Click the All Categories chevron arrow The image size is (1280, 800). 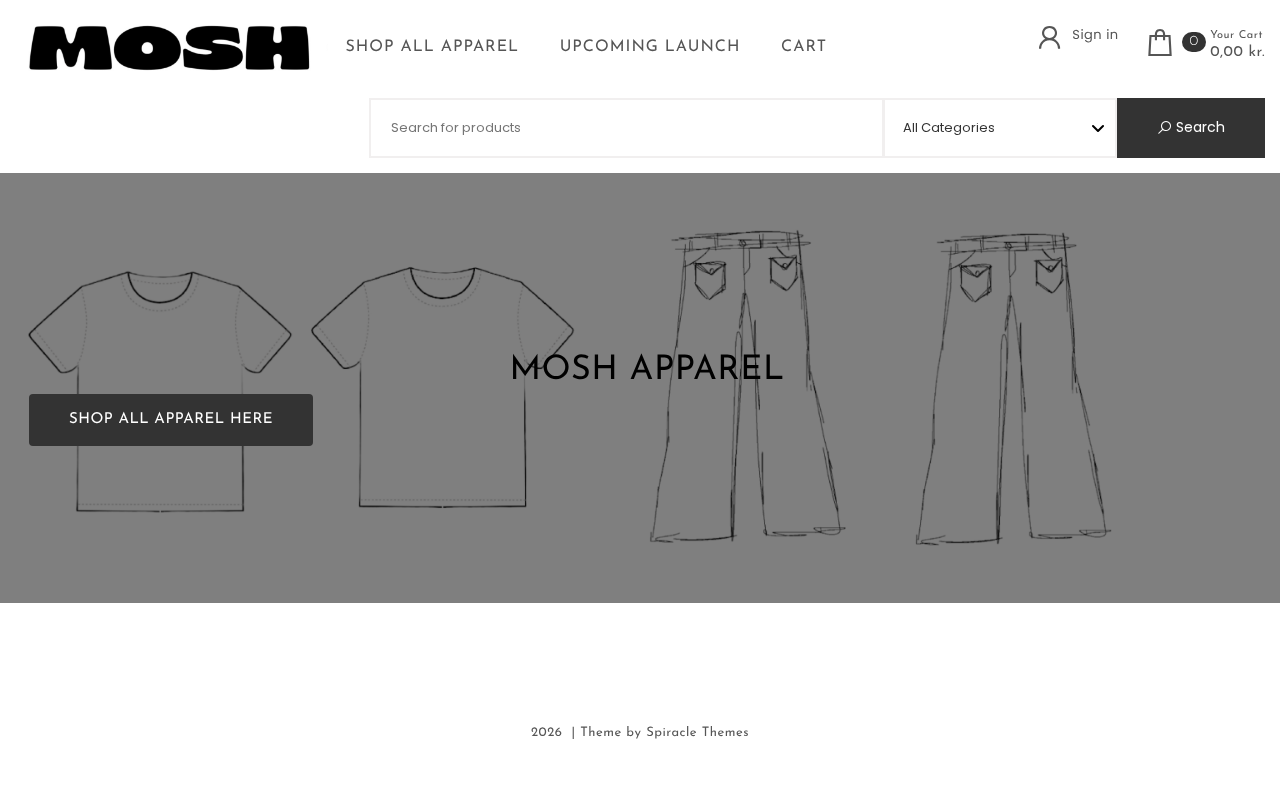(x=1098, y=128)
